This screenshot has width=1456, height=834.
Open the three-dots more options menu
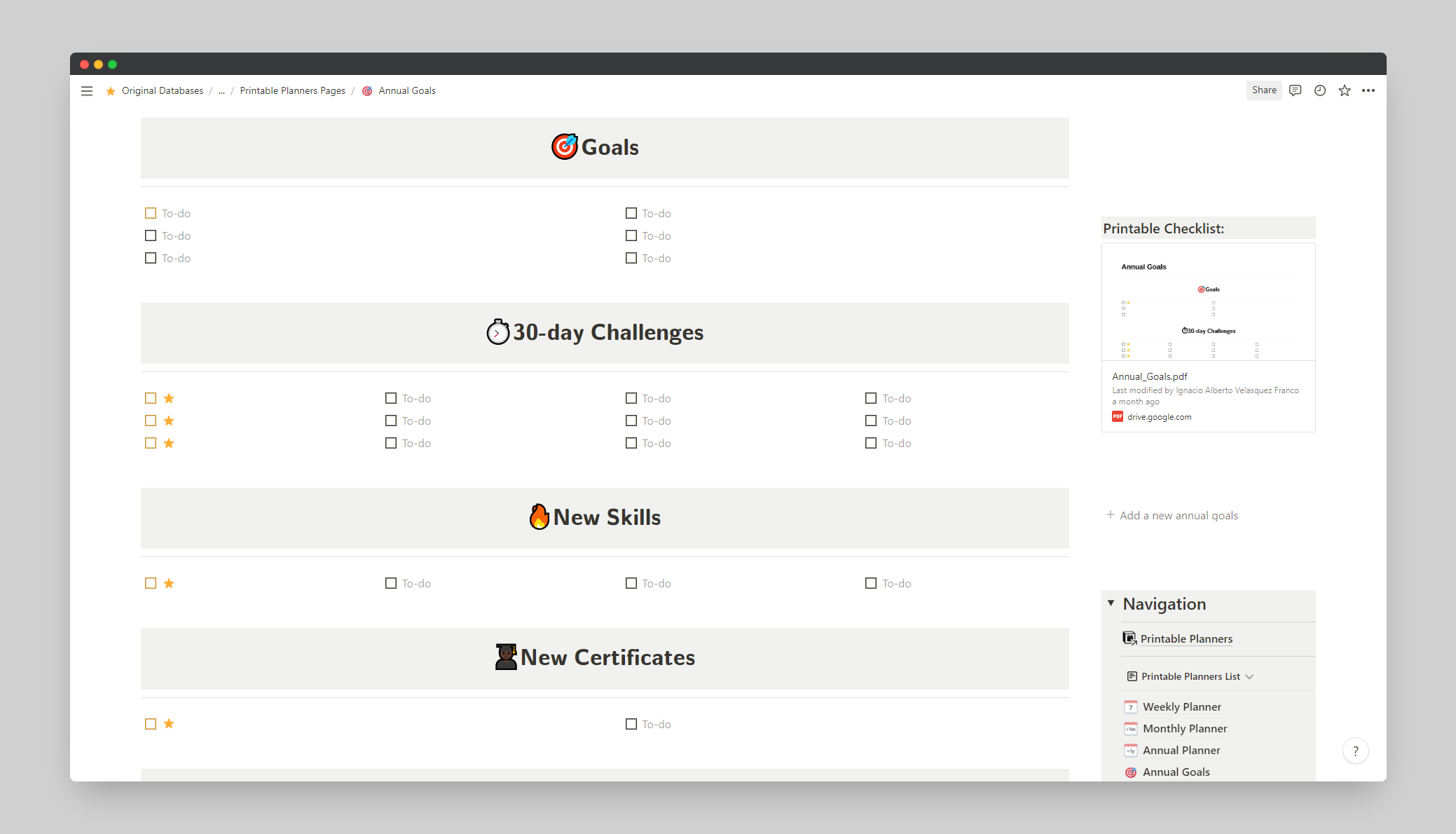pyautogui.click(x=1368, y=90)
